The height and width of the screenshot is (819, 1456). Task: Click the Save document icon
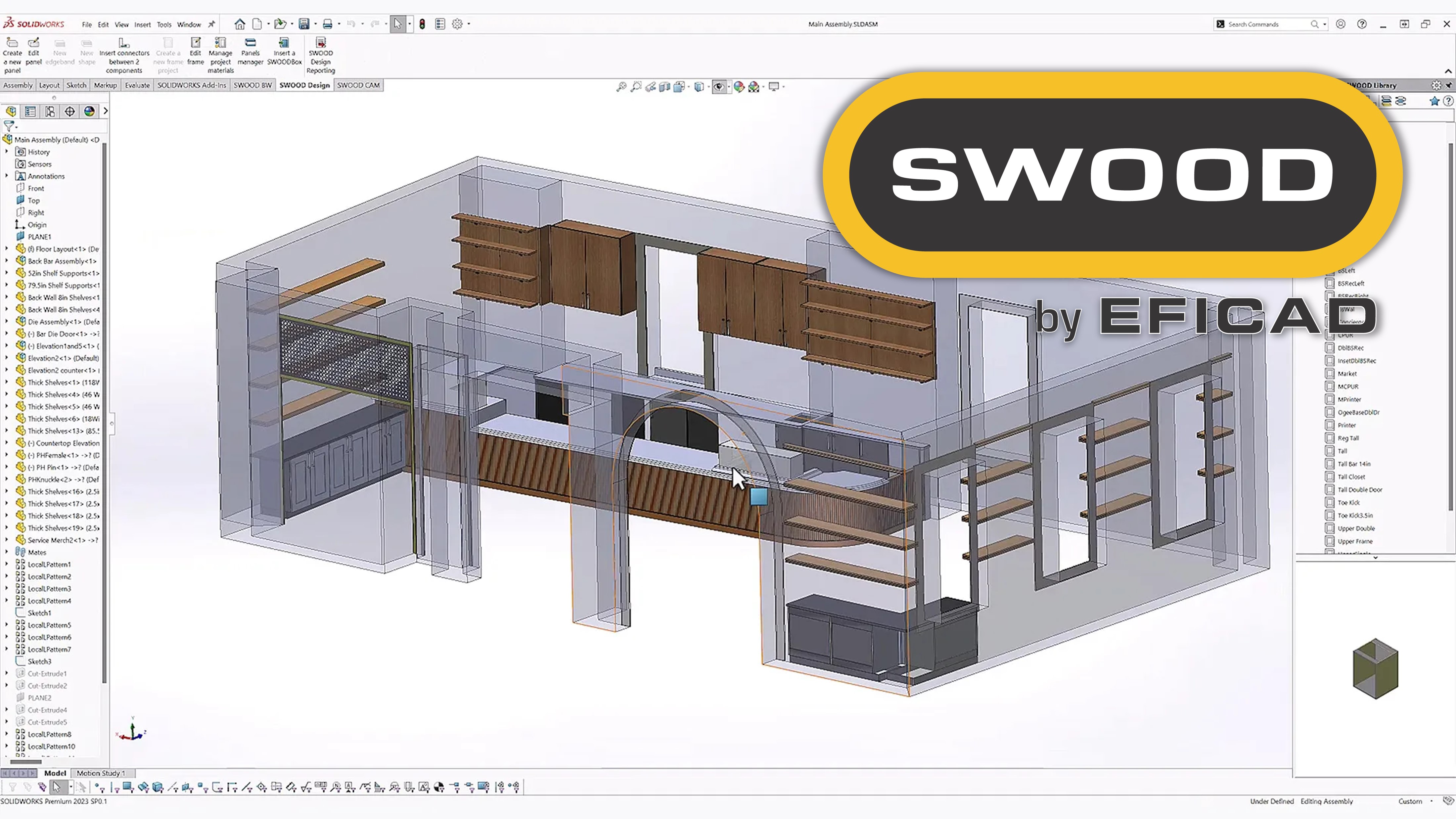tap(304, 24)
